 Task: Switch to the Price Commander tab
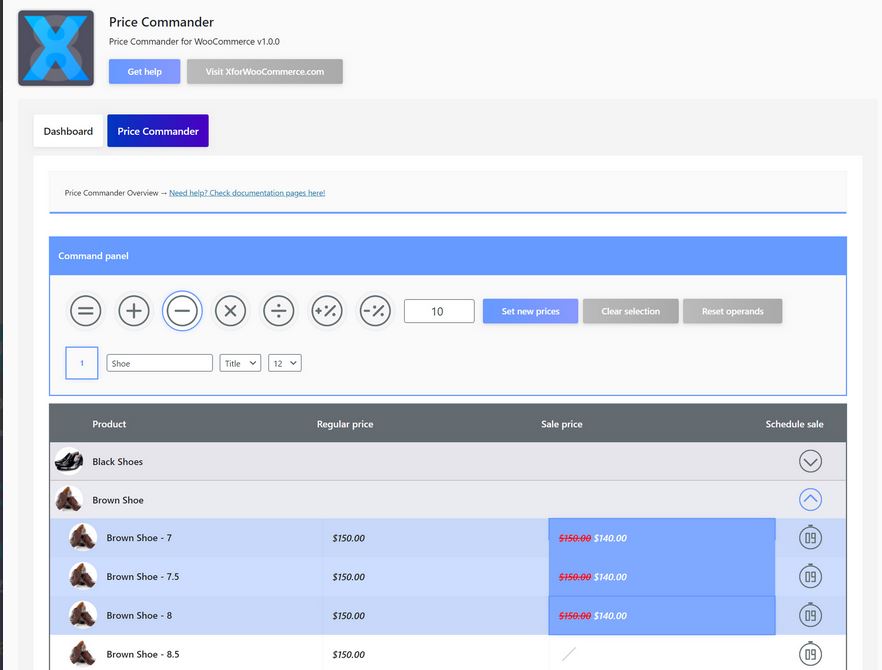(158, 131)
